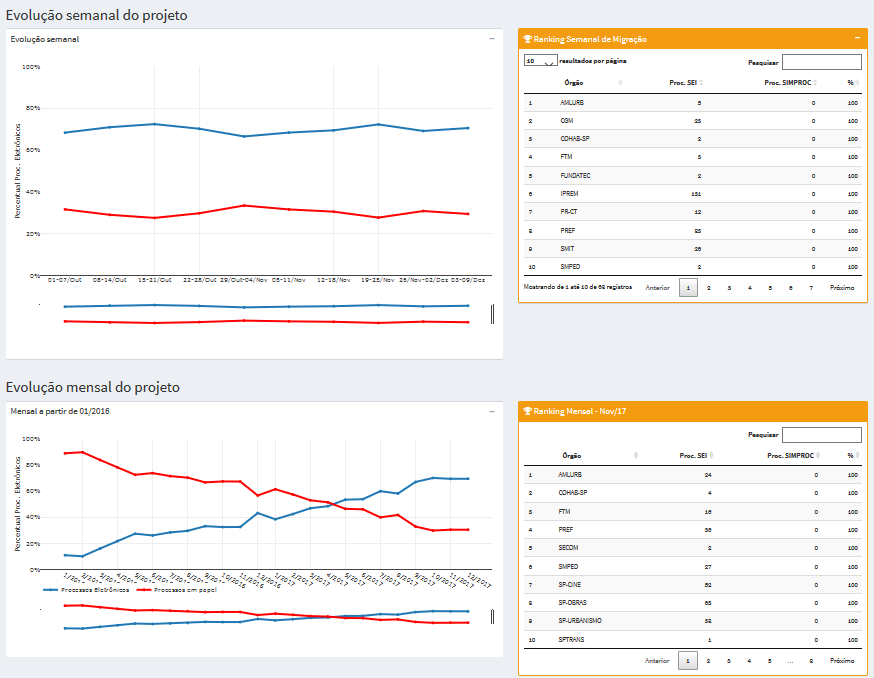
Task: Click the Evolução mensal do projeto heading
Action: [93, 388]
